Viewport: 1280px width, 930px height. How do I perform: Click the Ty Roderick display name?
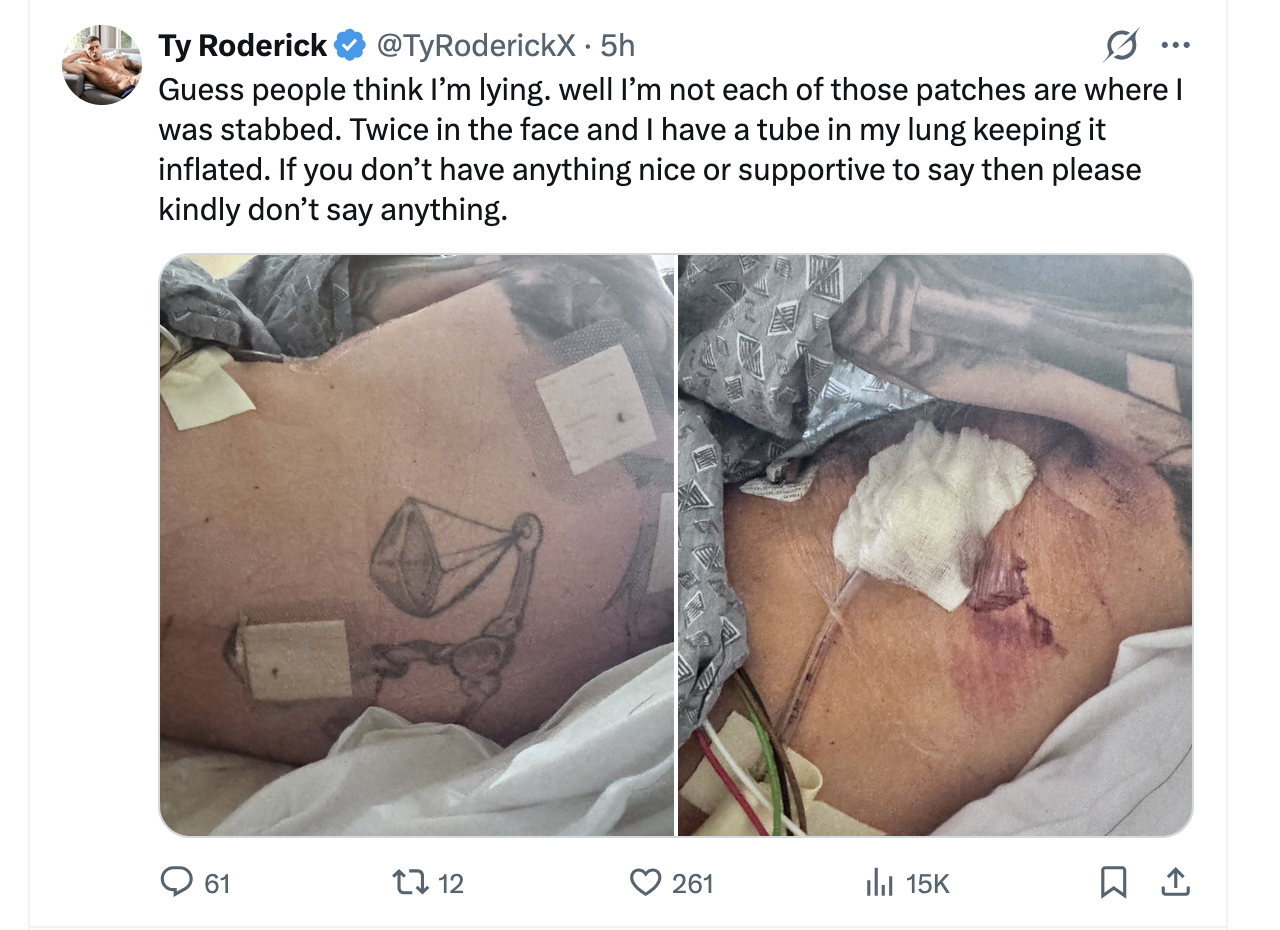coord(243,45)
